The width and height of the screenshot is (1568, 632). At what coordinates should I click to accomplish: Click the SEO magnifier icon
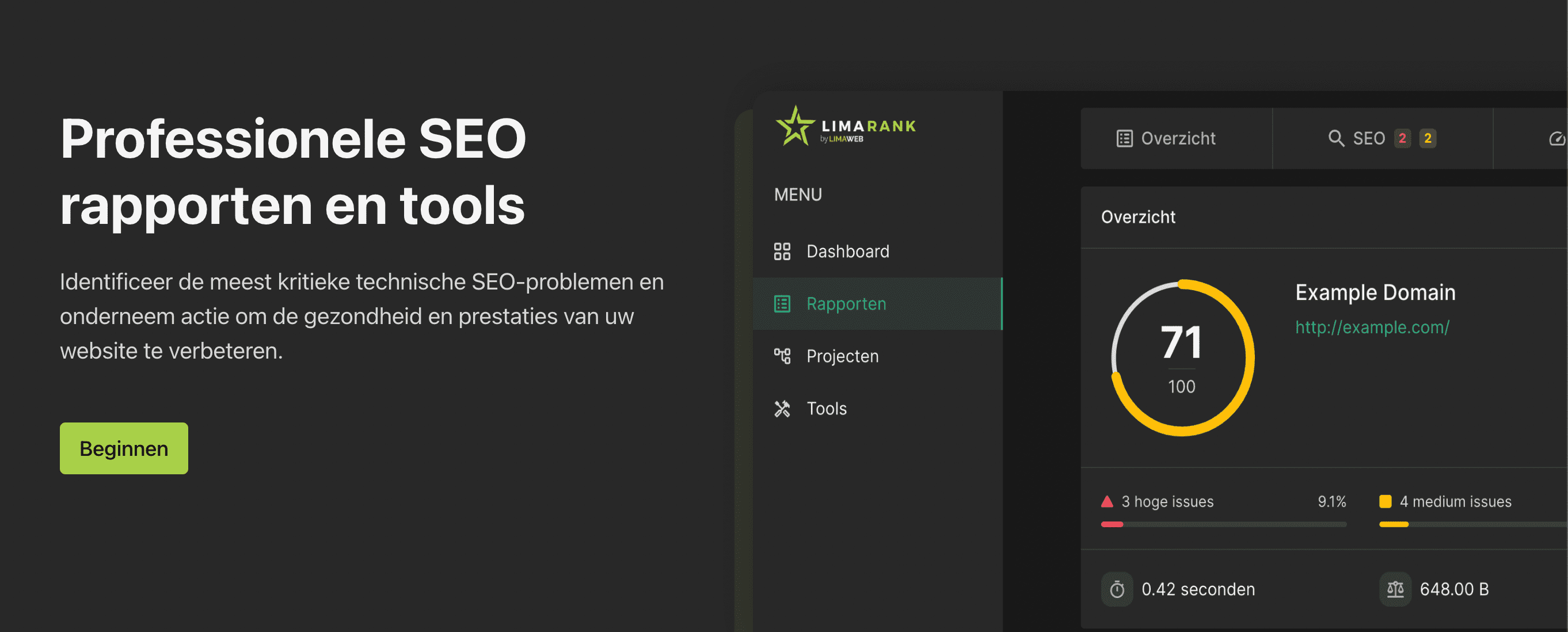point(1336,139)
